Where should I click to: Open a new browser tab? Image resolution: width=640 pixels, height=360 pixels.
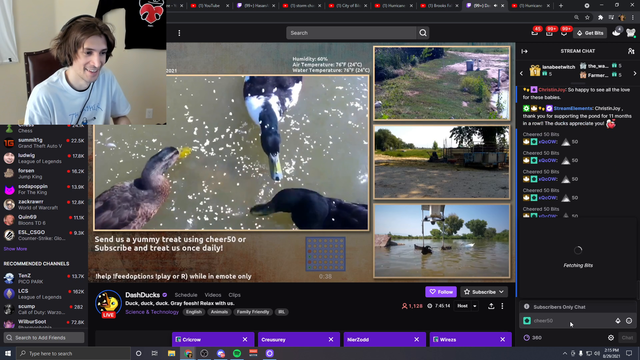tap(561, 6)
